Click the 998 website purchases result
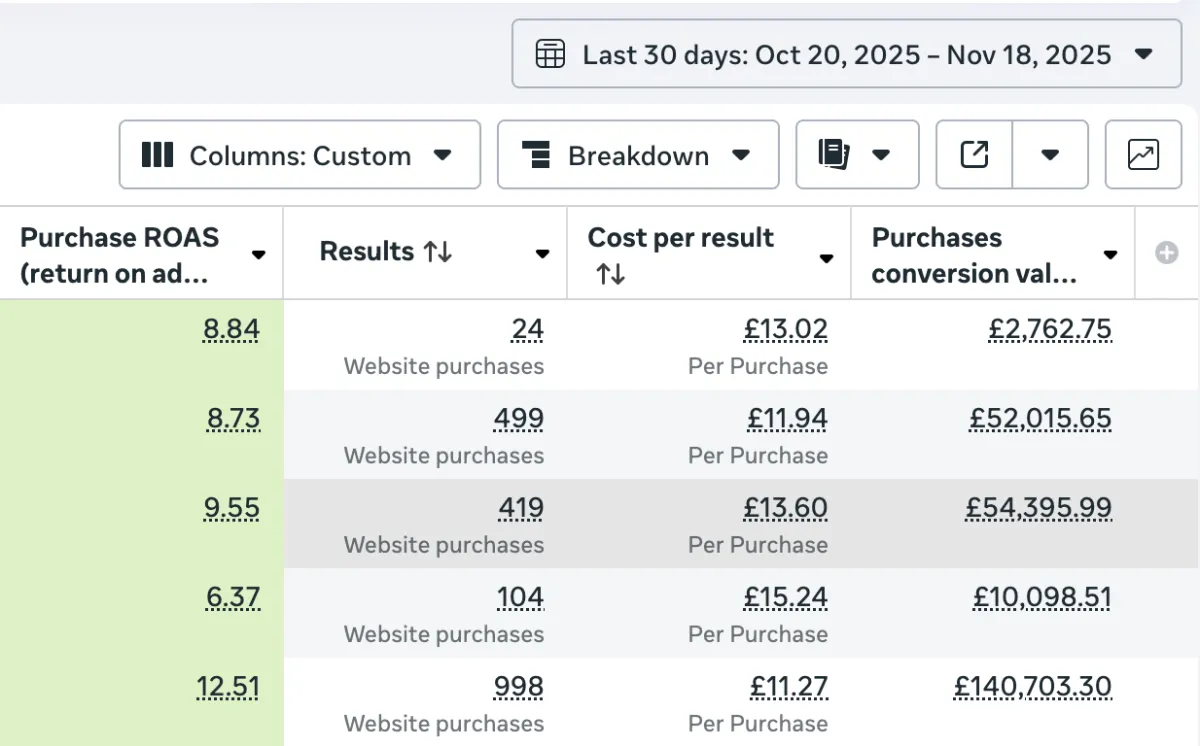Viewport: 1200px width, 746px height. (519, 688)
